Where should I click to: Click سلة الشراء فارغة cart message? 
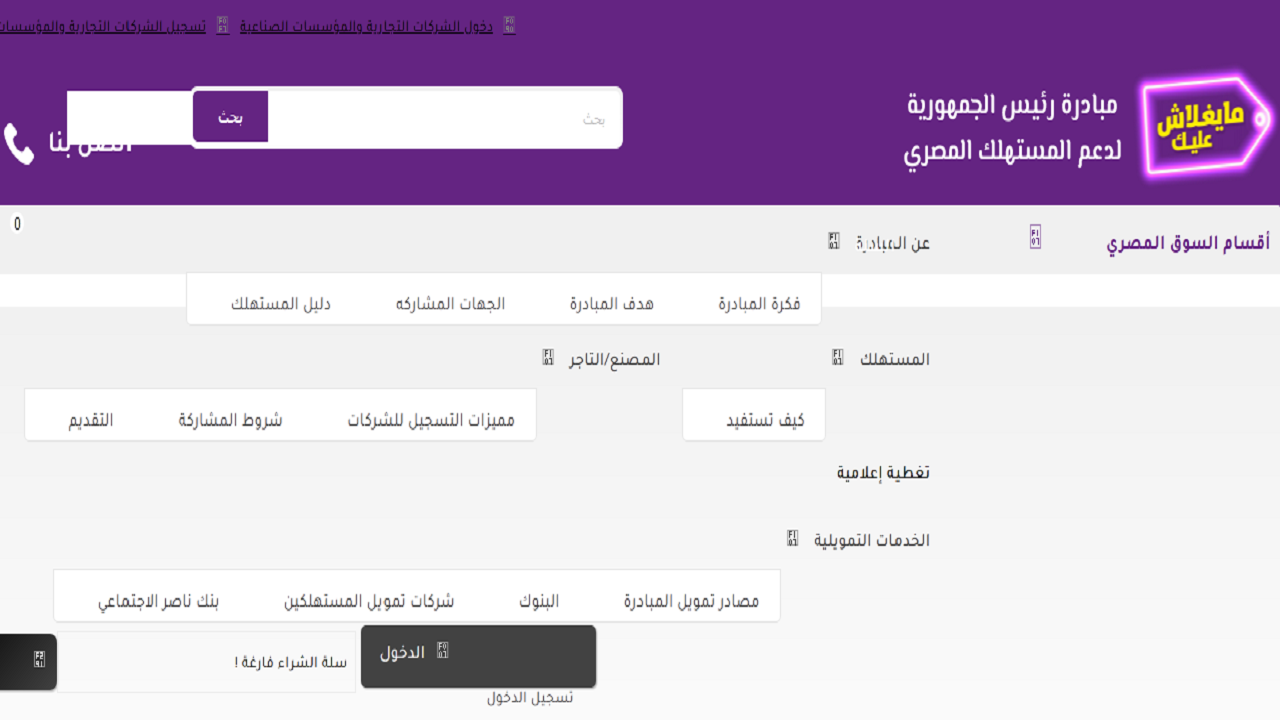291,662
